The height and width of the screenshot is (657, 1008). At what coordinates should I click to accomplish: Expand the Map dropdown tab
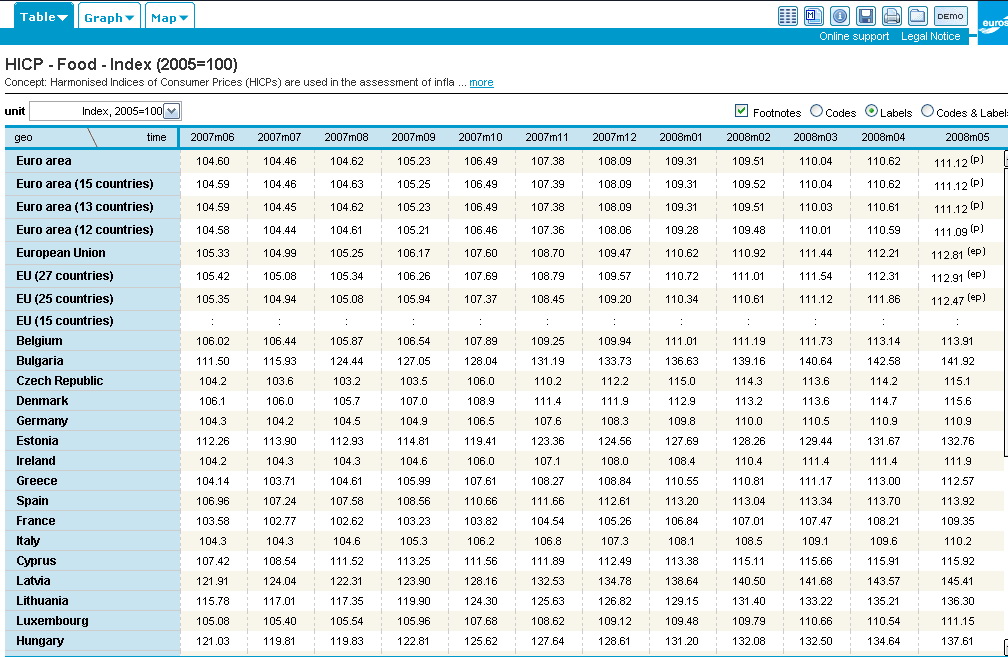pos(169,17)
